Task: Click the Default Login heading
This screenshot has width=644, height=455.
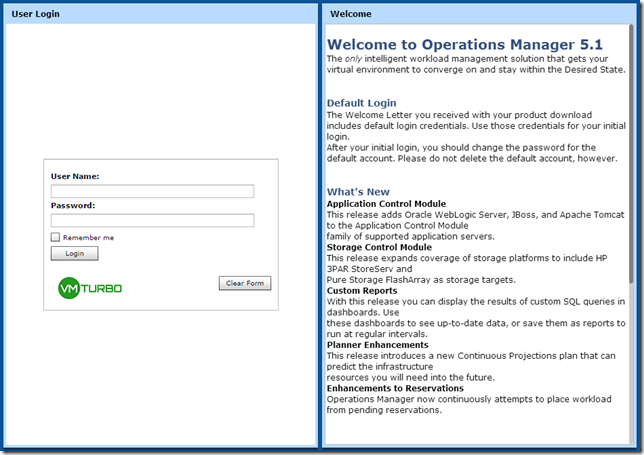Action: [x=361, y=103]
